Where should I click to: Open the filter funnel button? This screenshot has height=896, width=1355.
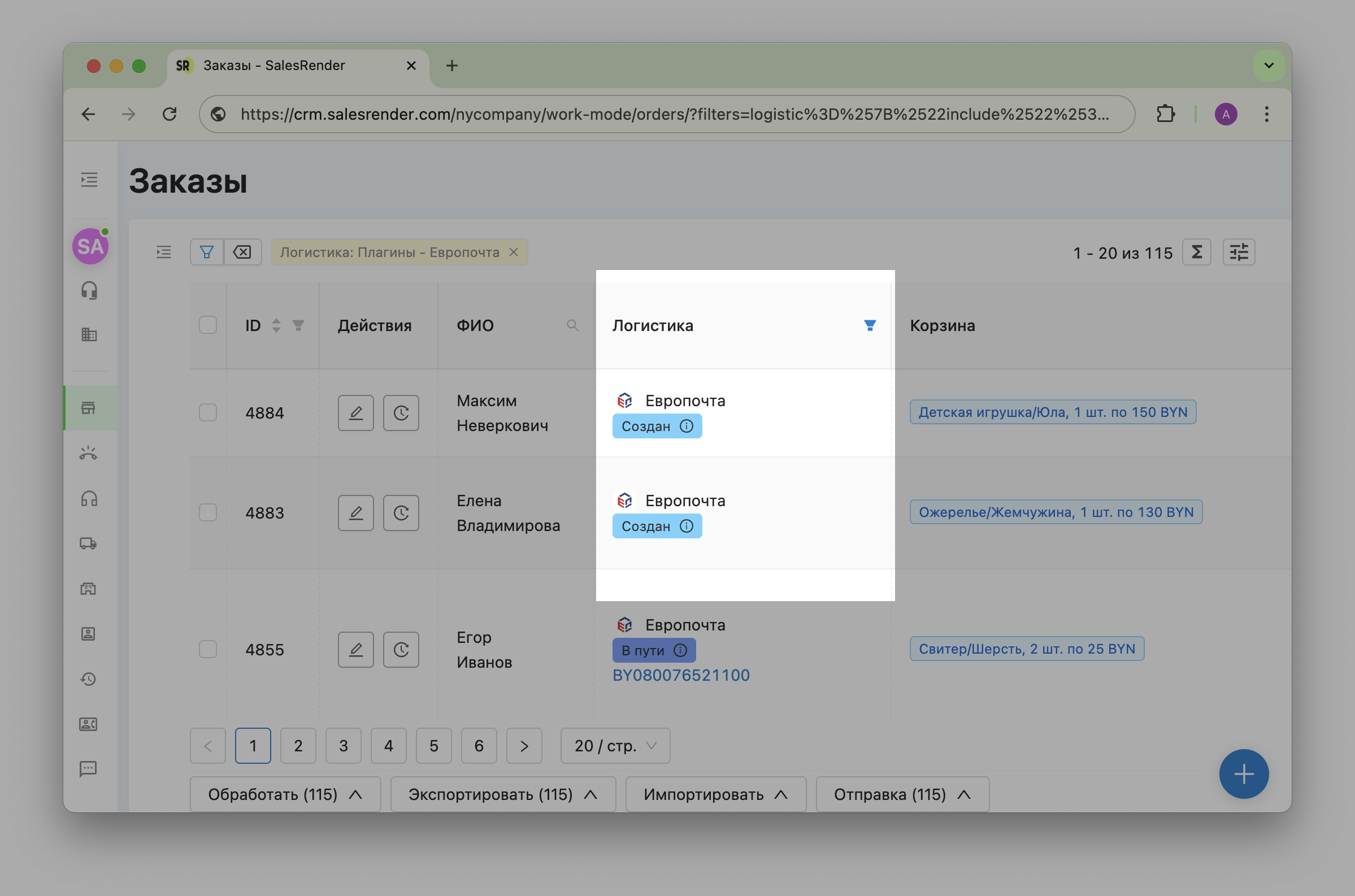207,252
